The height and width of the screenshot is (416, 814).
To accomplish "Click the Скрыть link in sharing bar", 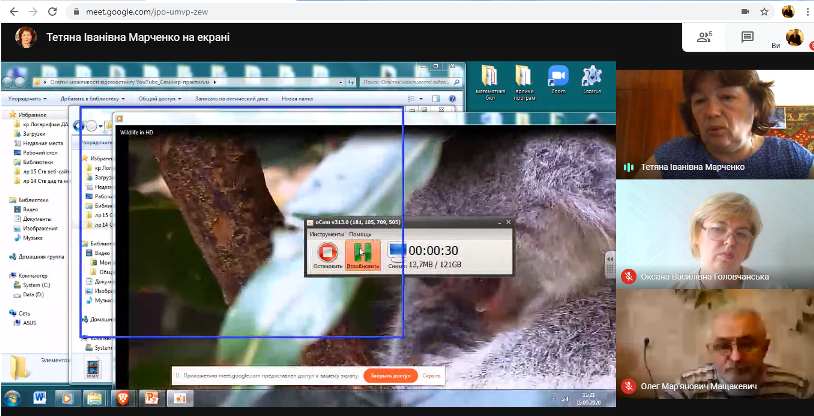I will click(431, 376).
